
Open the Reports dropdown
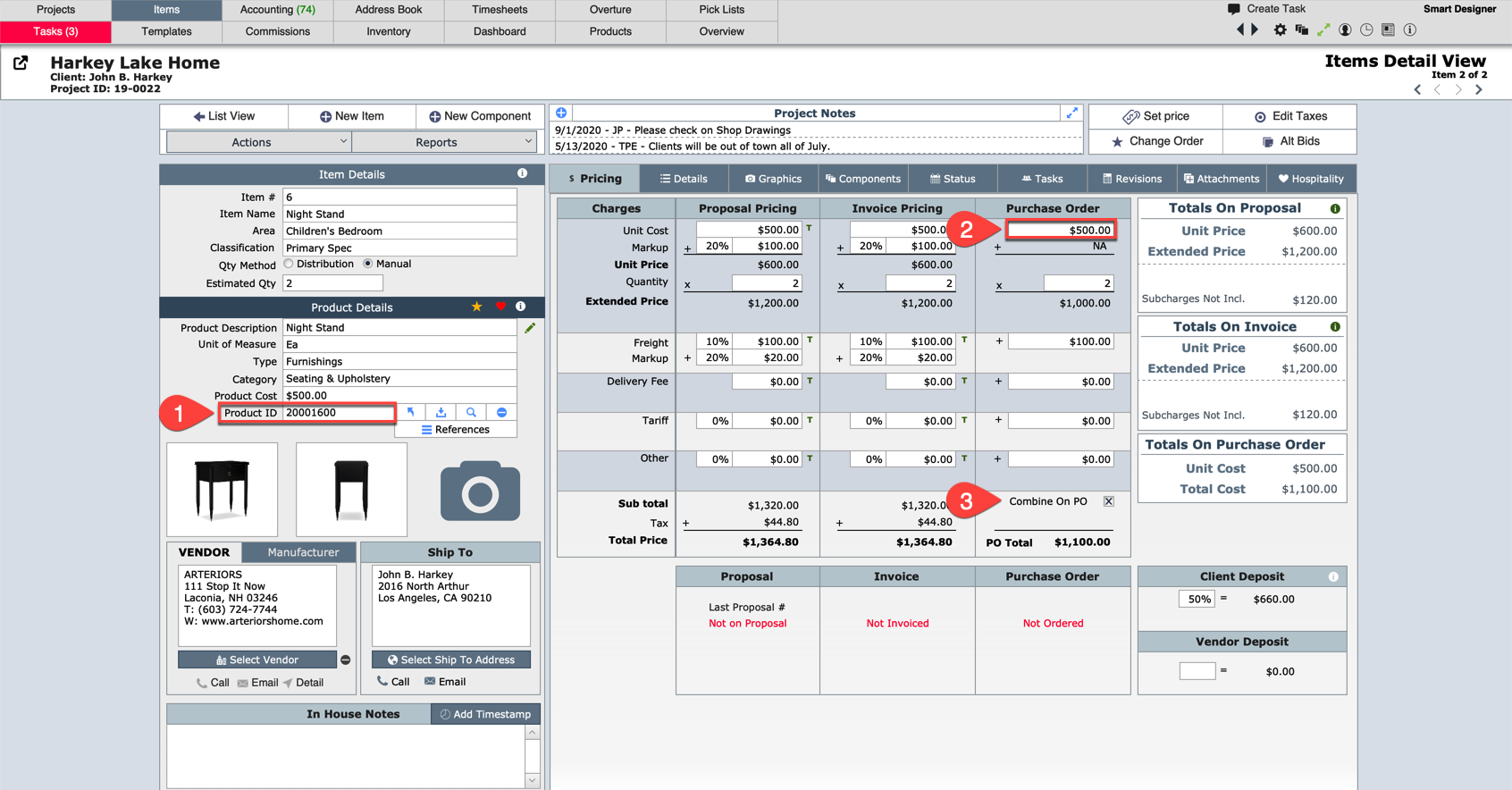[x=444, y=142]
